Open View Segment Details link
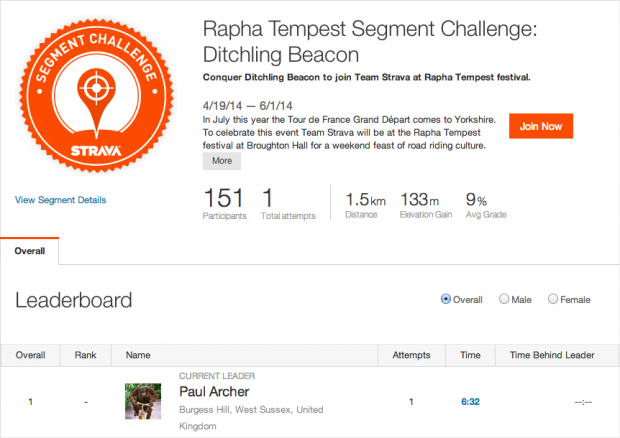 point(60,200)
